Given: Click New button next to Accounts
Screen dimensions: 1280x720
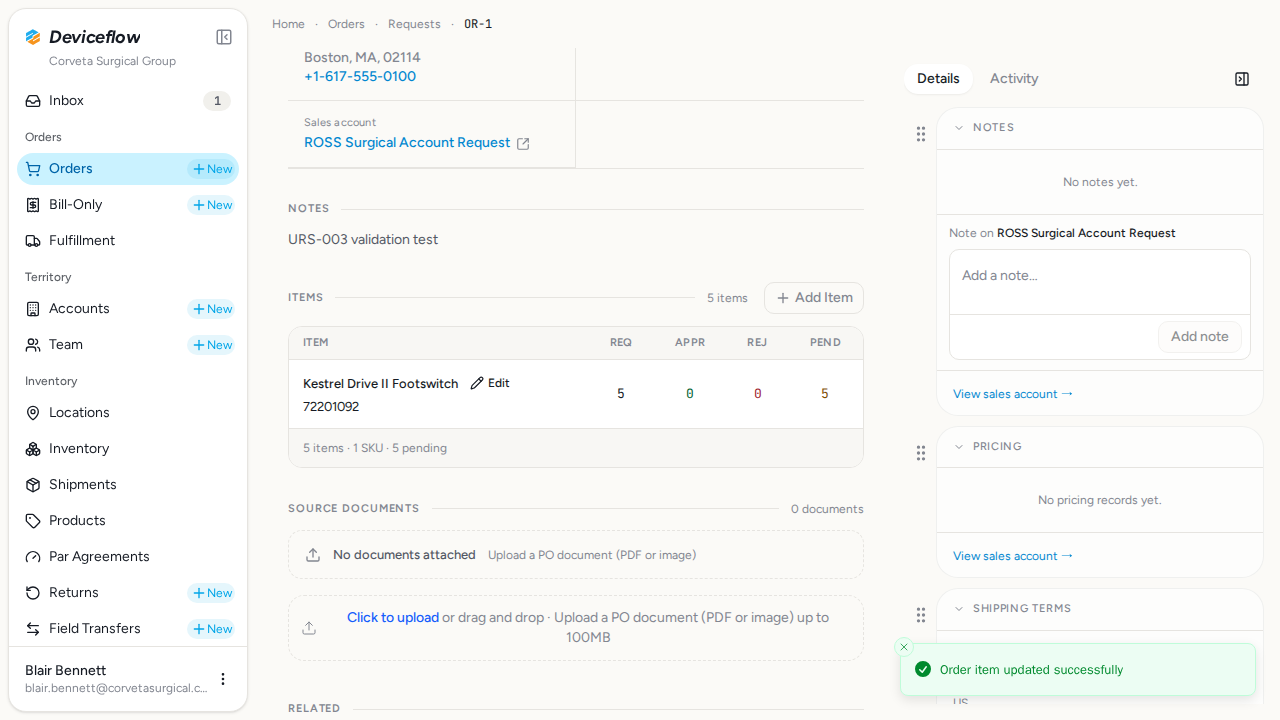Looking at the screenshot, I should click(x=212, y=309).
